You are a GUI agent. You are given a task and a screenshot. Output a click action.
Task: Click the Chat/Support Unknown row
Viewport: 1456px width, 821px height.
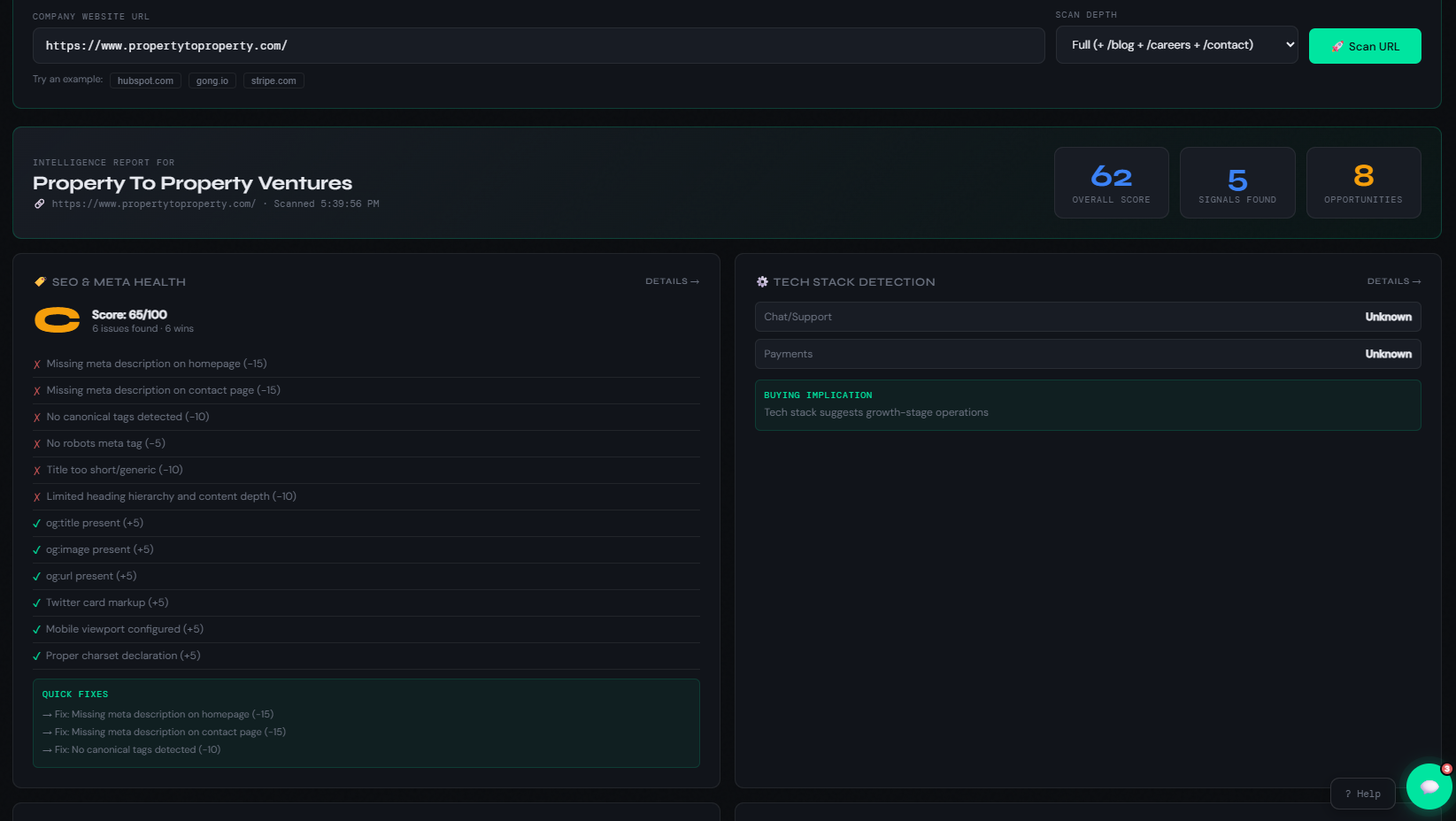[1088, 317]
